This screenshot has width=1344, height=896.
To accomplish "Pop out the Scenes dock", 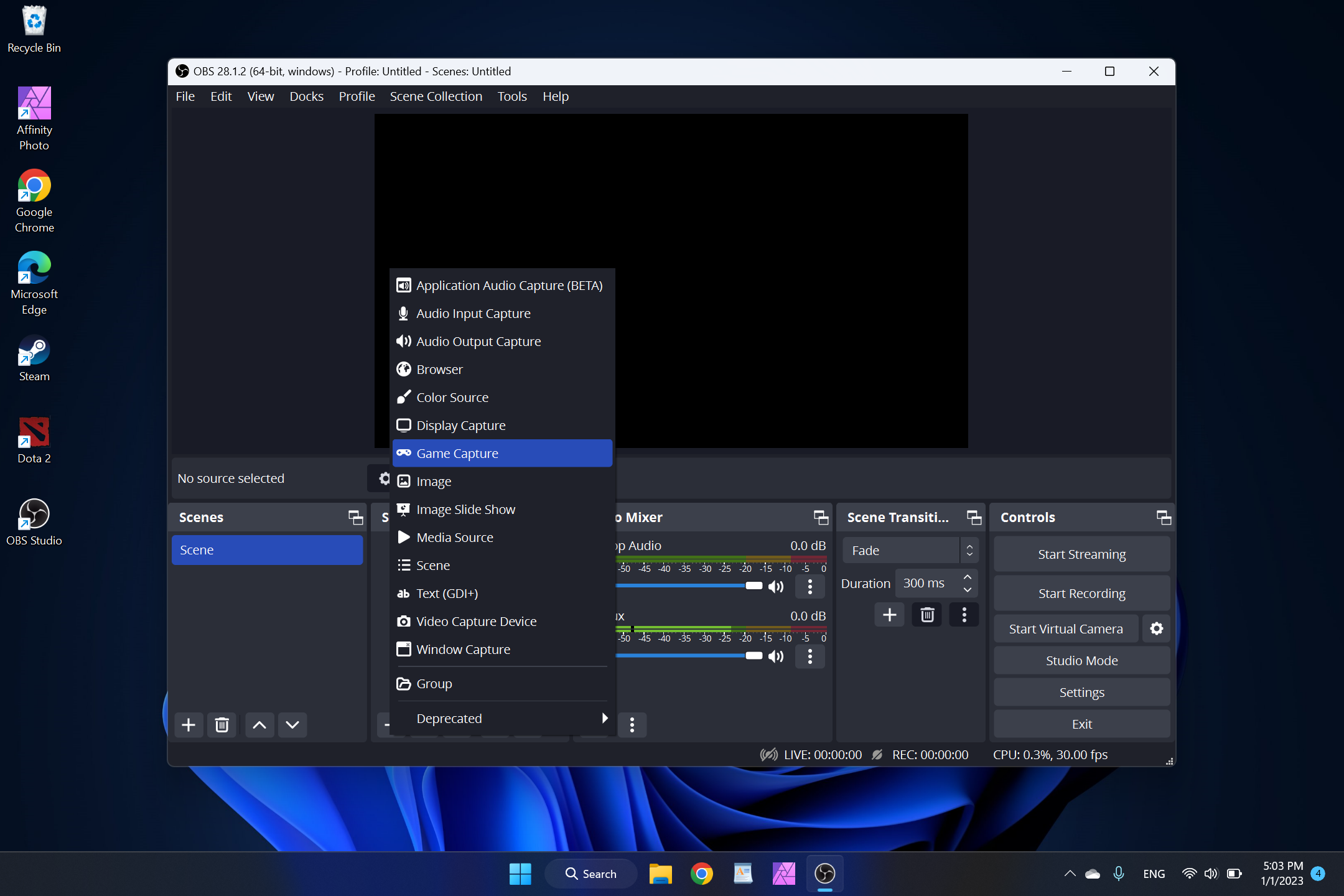I will click(x=355, y=518).
